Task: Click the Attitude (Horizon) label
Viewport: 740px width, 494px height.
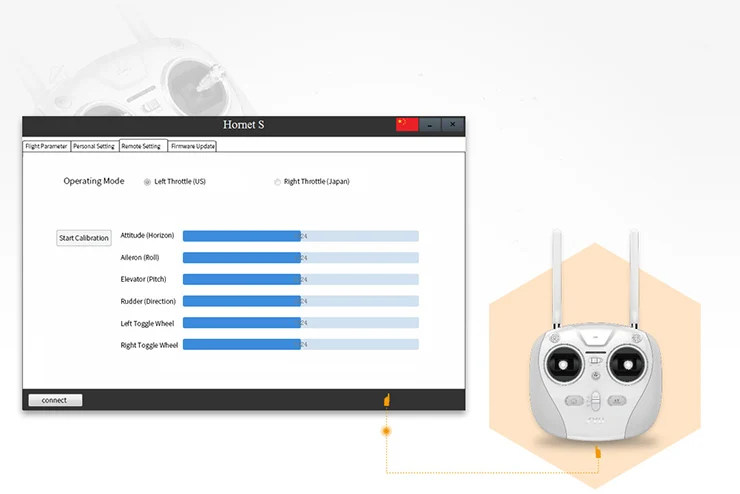Action: 147,235
